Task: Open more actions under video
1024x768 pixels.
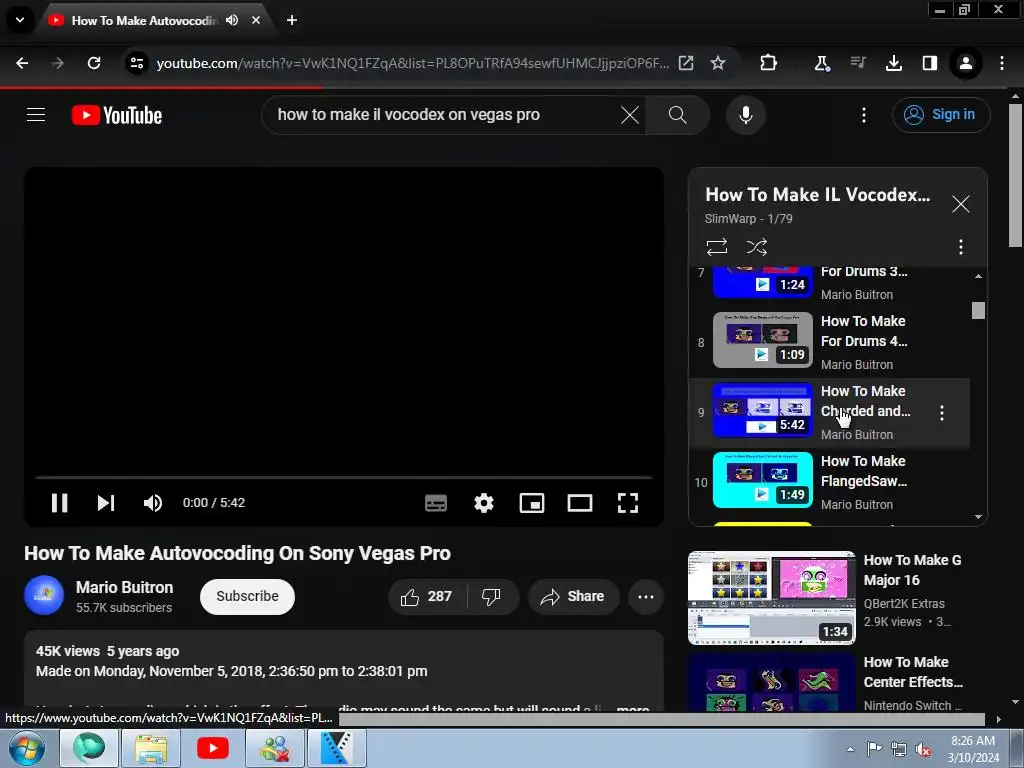Action: pos(645,596)
